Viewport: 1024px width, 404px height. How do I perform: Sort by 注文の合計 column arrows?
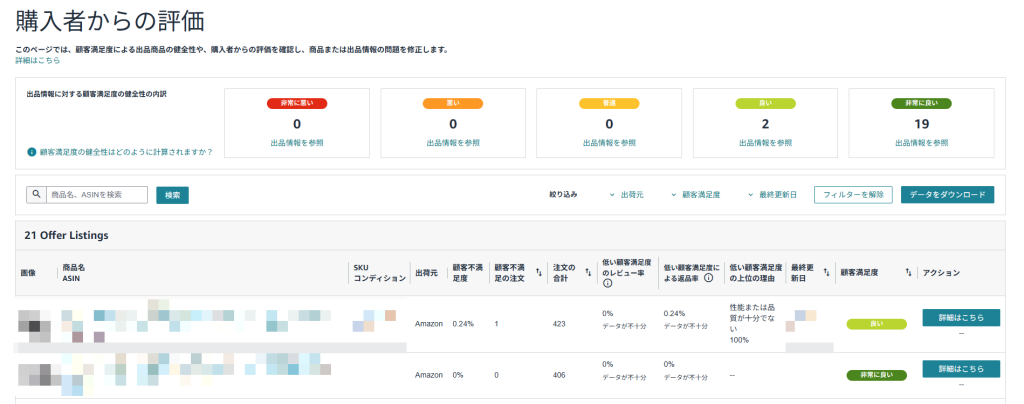(x=588, y=273)
